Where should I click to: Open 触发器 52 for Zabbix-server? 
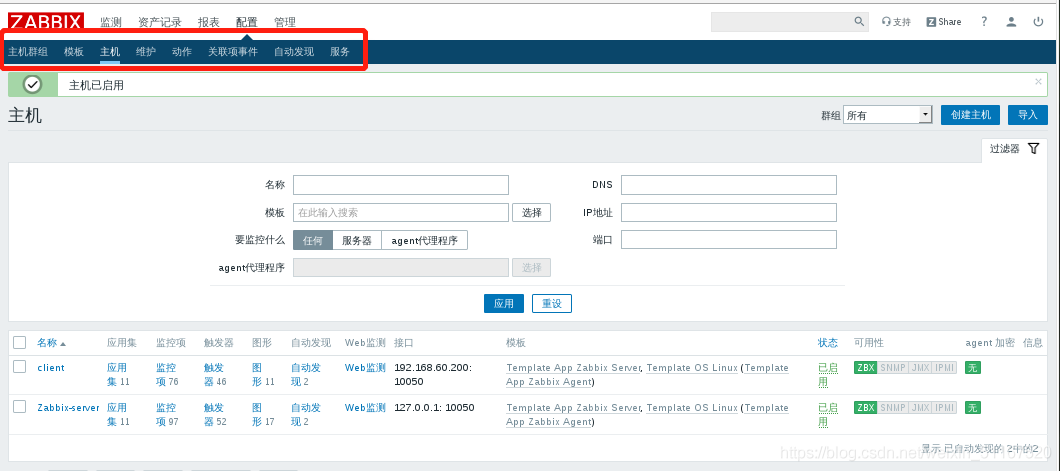click(215, 414)
